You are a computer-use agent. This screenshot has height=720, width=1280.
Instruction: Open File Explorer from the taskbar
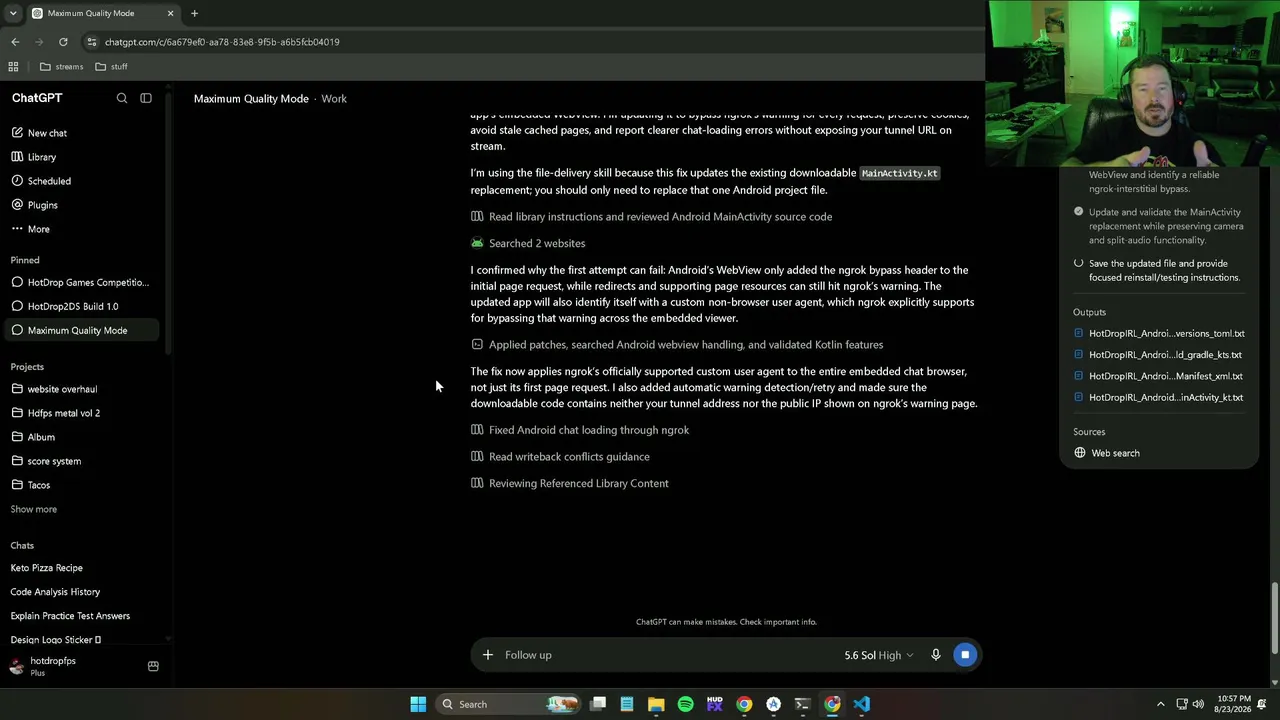[x=656, y=704]
